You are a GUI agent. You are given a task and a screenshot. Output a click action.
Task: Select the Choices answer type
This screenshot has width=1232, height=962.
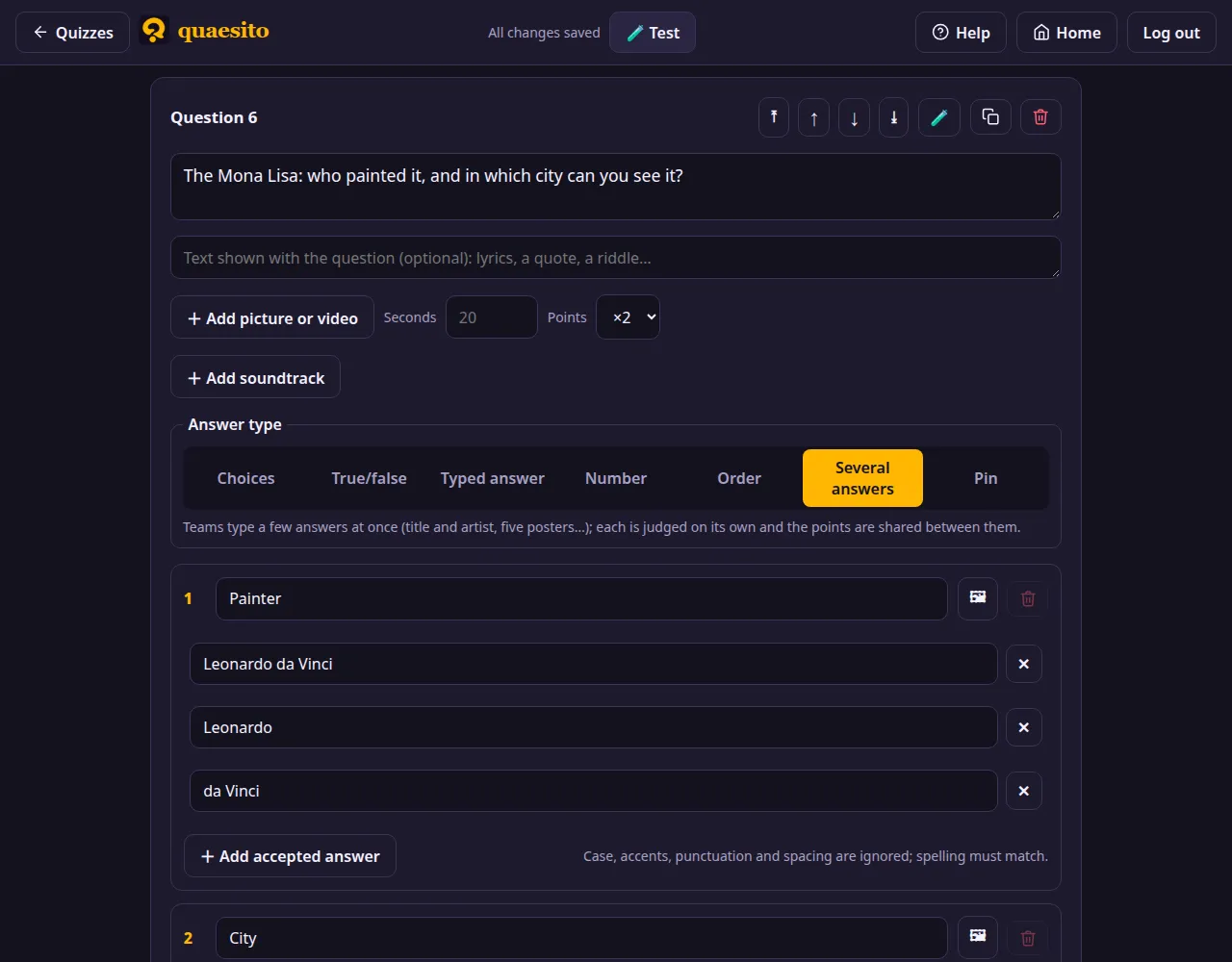click(246, 478)
